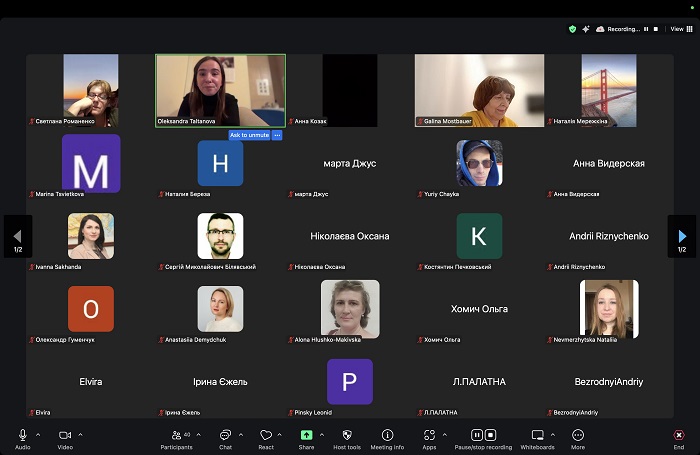Click the green Share screen icon

306,436
